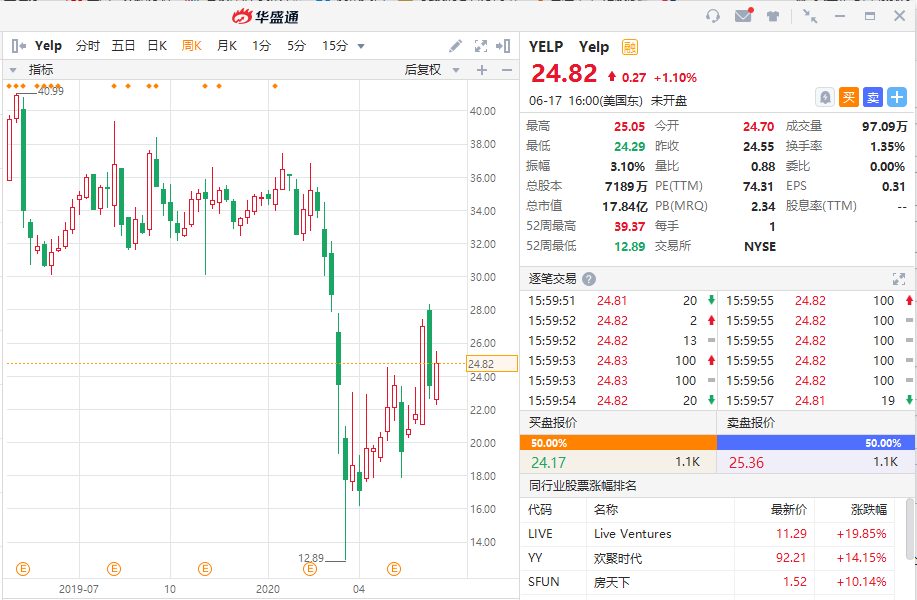Click the YELP ticker symbol title
917x600 pixels.
(546, 47)
